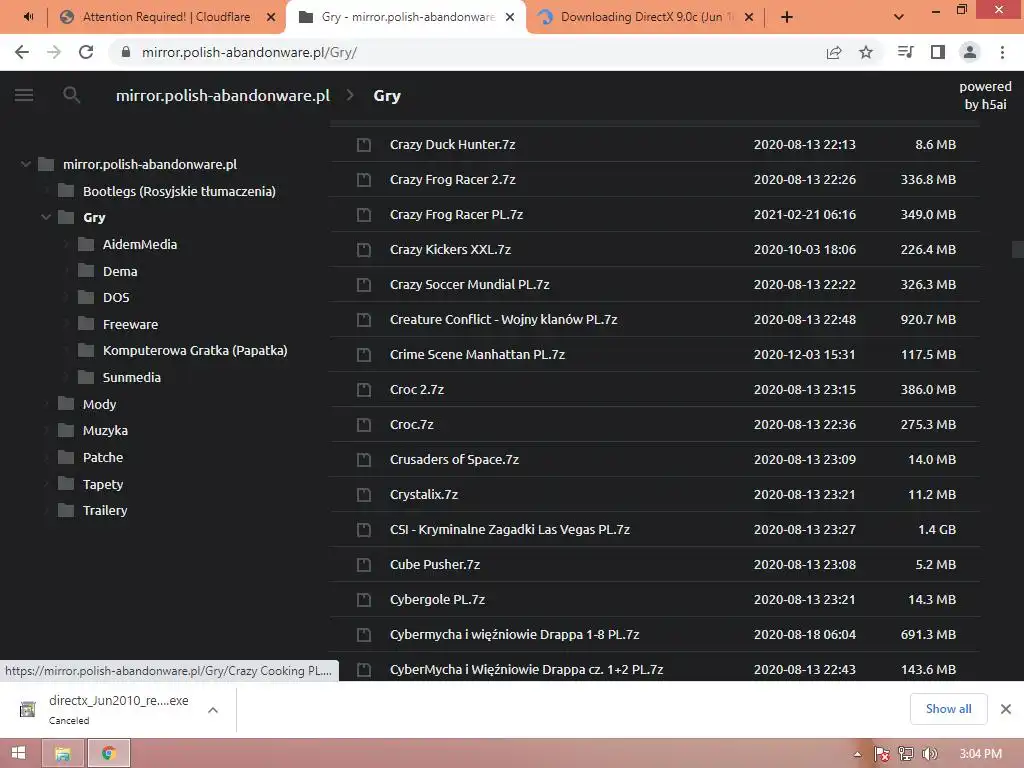
Task: Select Freeware folder in sidebar
Action: (130, 324)
